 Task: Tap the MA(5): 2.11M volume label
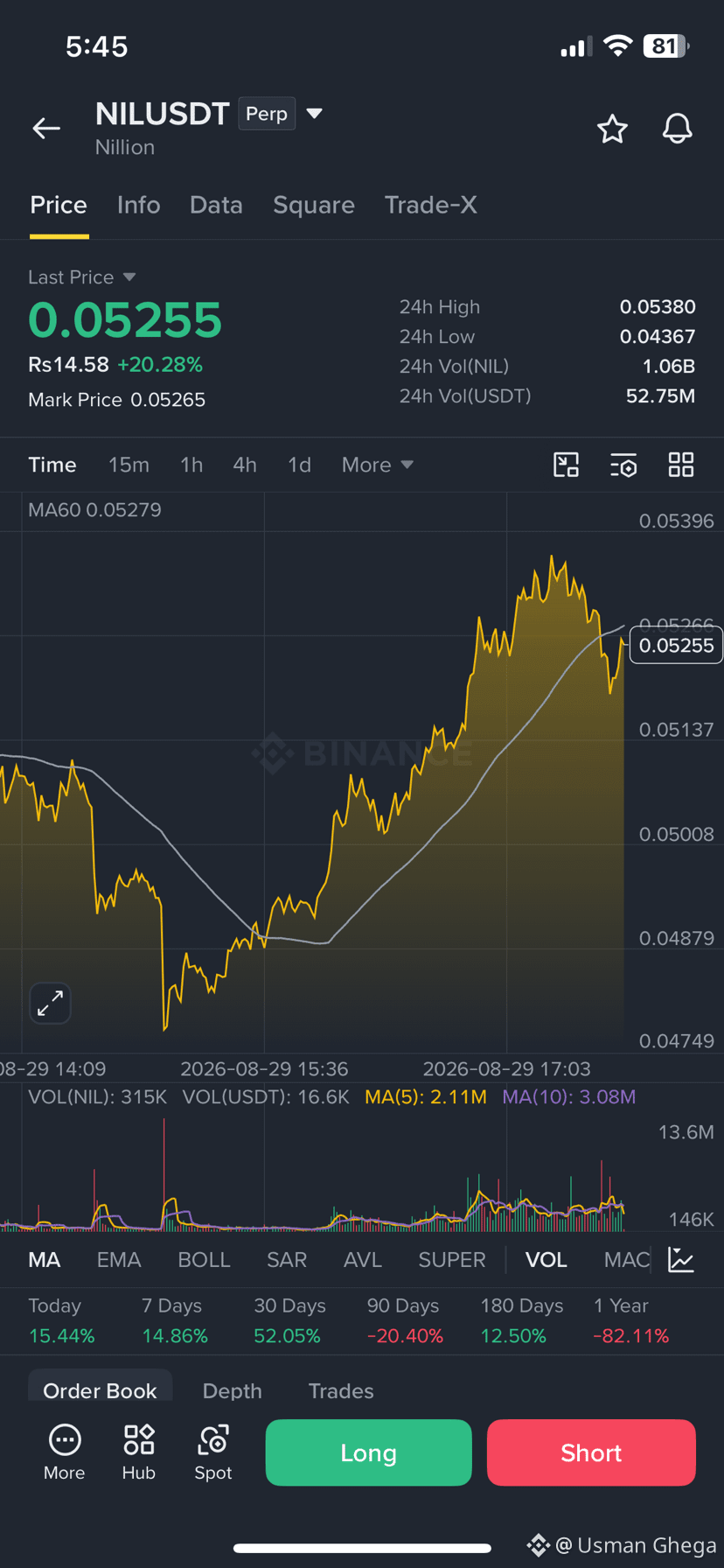click(426, 1097)
